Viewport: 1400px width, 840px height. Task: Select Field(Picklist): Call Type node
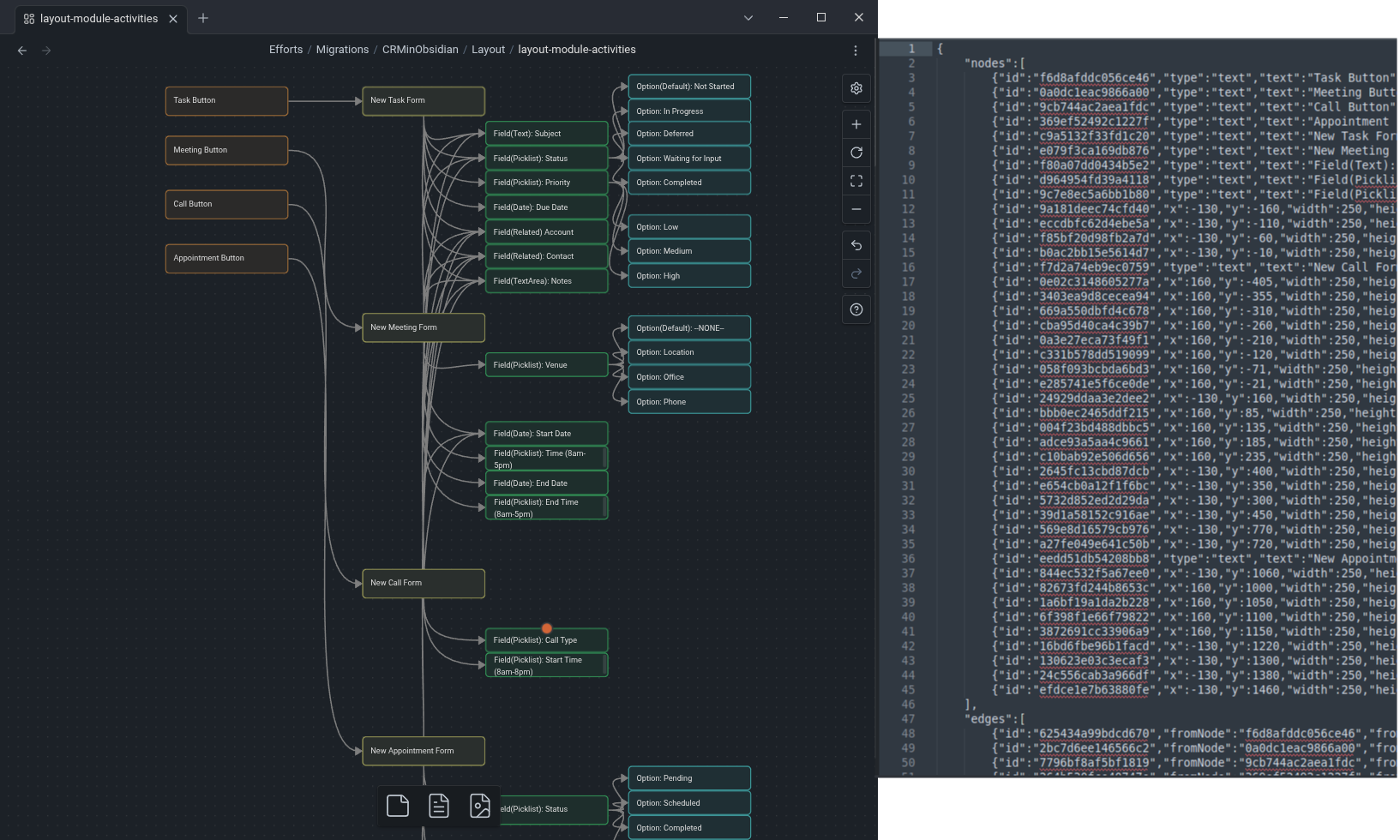[547, 640]
